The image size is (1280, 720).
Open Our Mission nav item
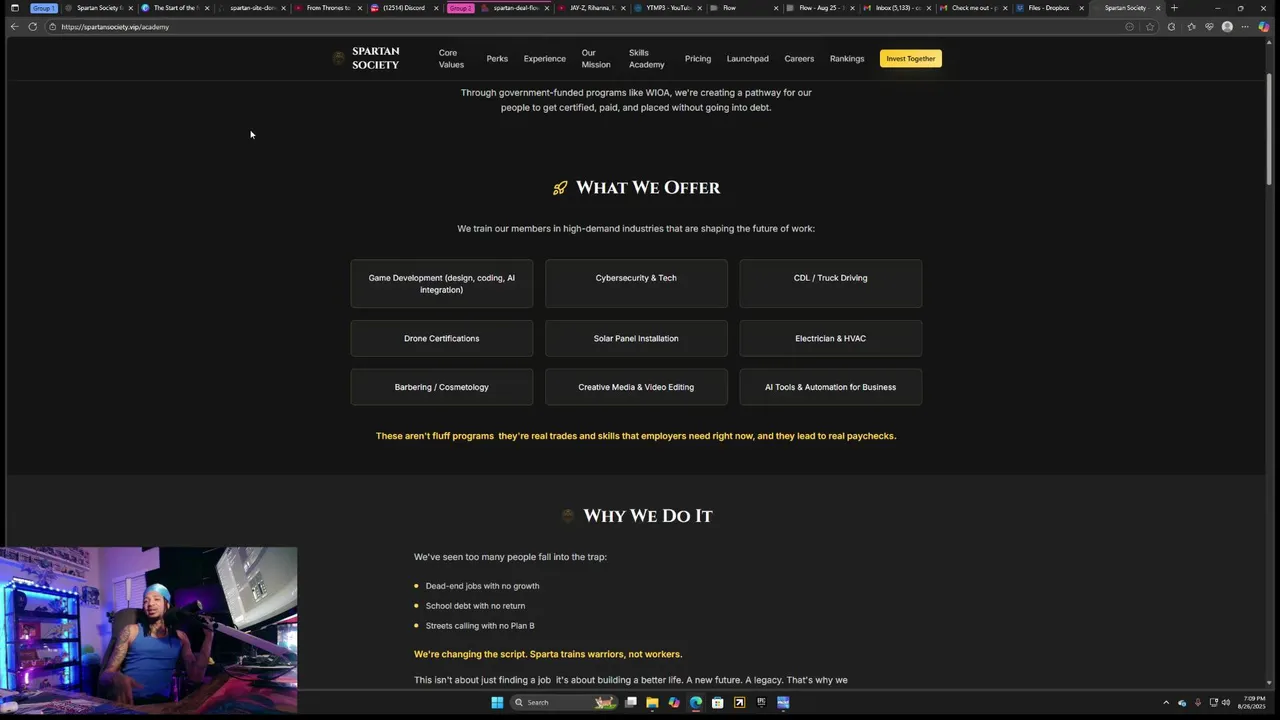[596, 59]
